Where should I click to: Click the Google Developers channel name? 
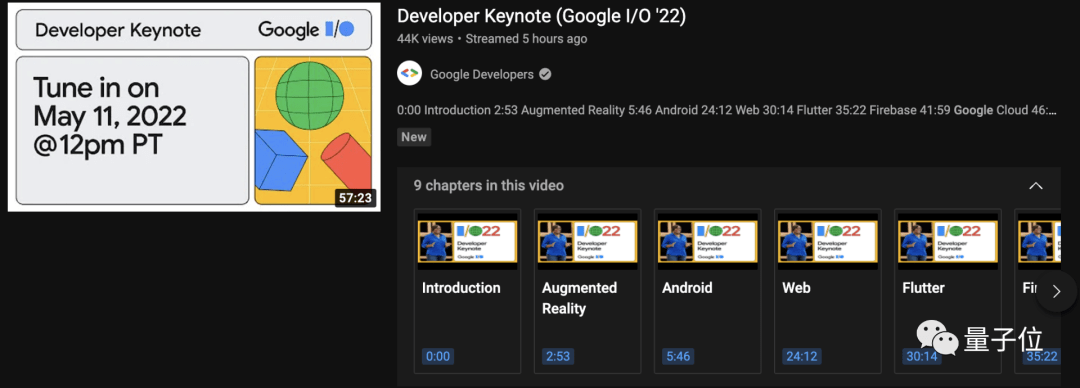[x=481, y=74]
